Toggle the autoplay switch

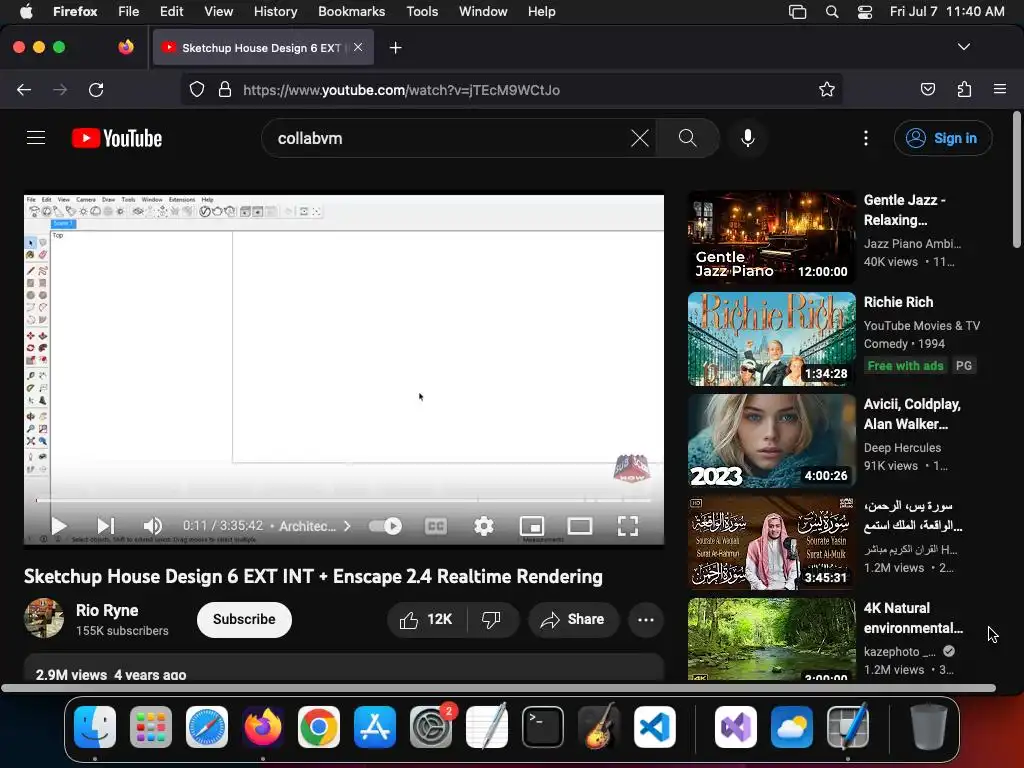click(385, 526)
